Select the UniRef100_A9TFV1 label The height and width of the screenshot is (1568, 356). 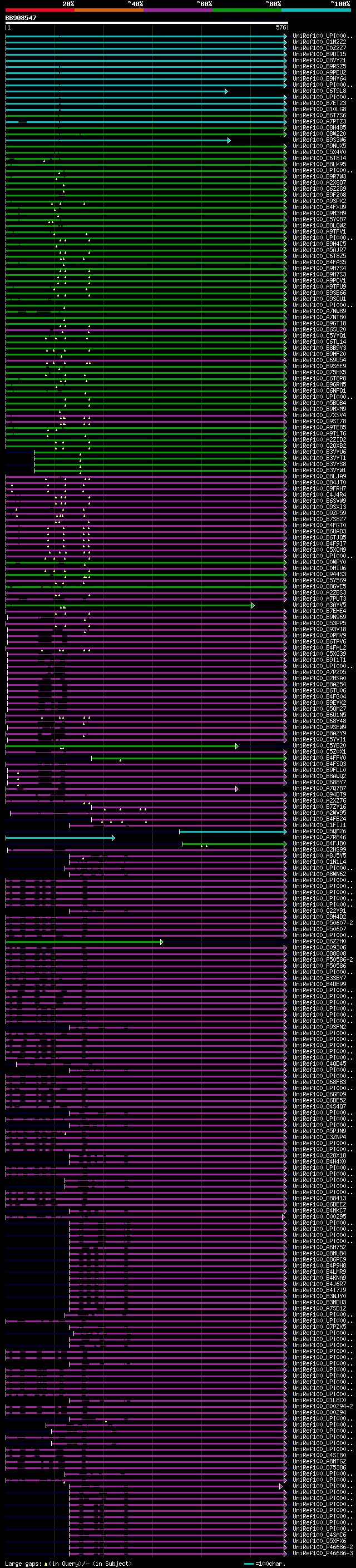point(319,231)
